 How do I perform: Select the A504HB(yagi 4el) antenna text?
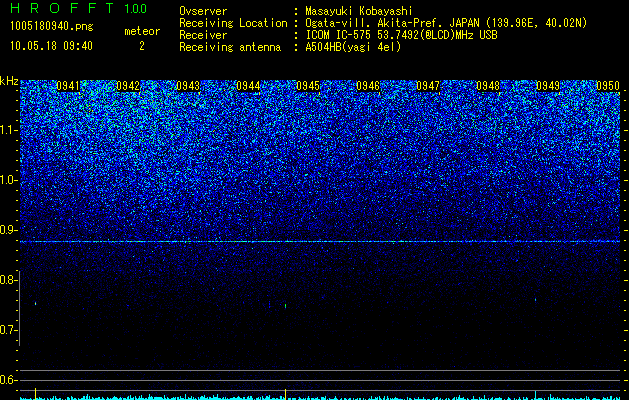click(x=353, y=47)
